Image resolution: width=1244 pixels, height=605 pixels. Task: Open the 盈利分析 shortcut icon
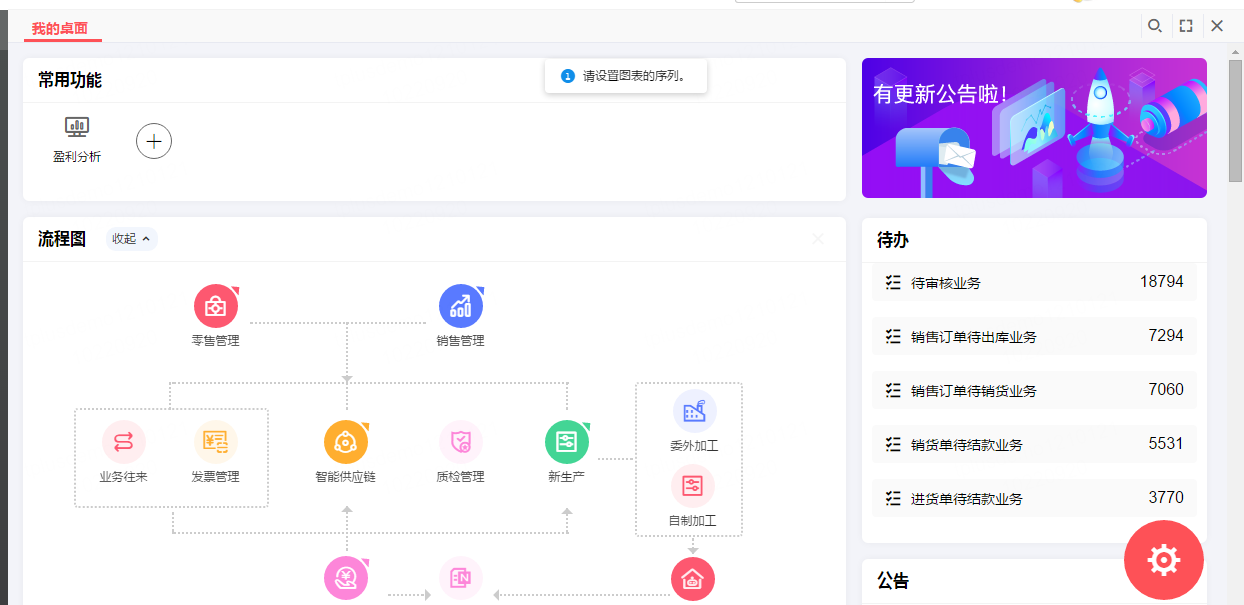77,127
